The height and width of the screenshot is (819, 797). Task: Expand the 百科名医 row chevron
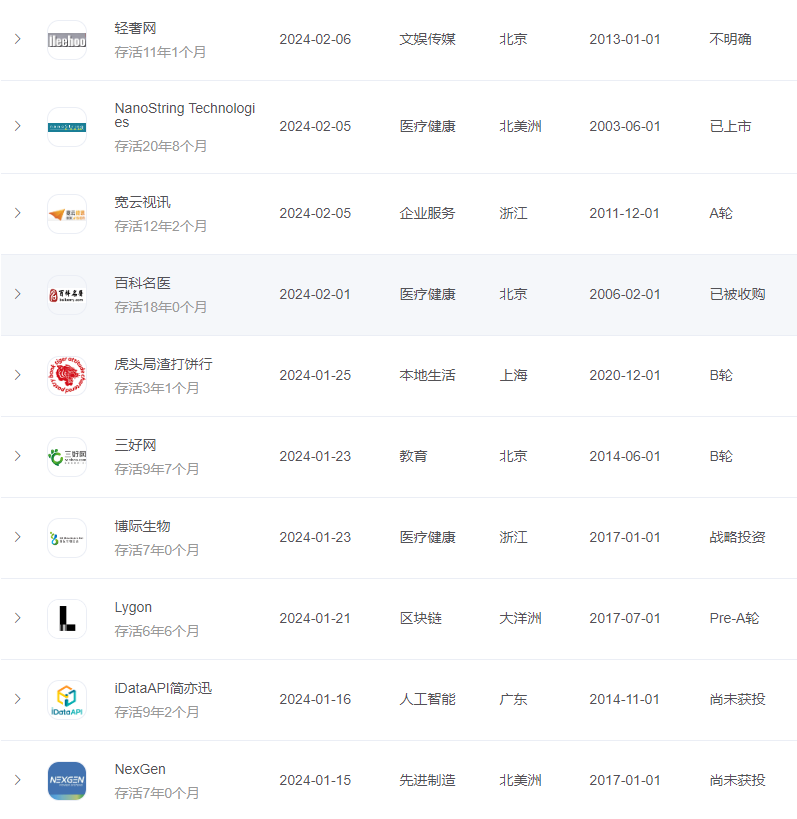pyautogui.click(x=18, y=294)
